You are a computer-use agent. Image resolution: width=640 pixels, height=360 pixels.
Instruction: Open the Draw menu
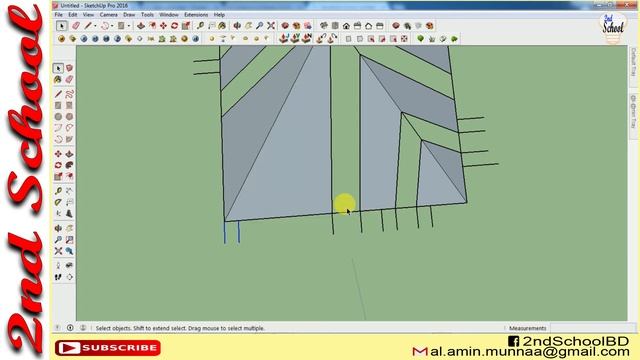click(129, 15)
